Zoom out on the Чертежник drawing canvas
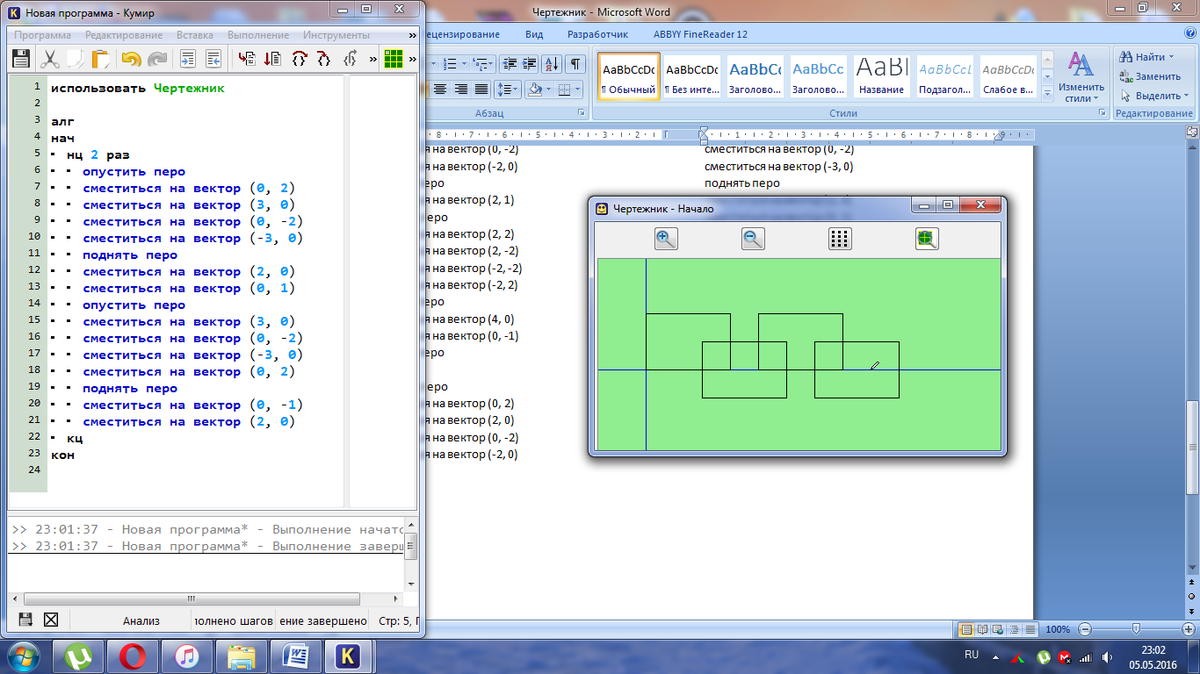Viewport: 1200px width, 674px height. [753, 238]
